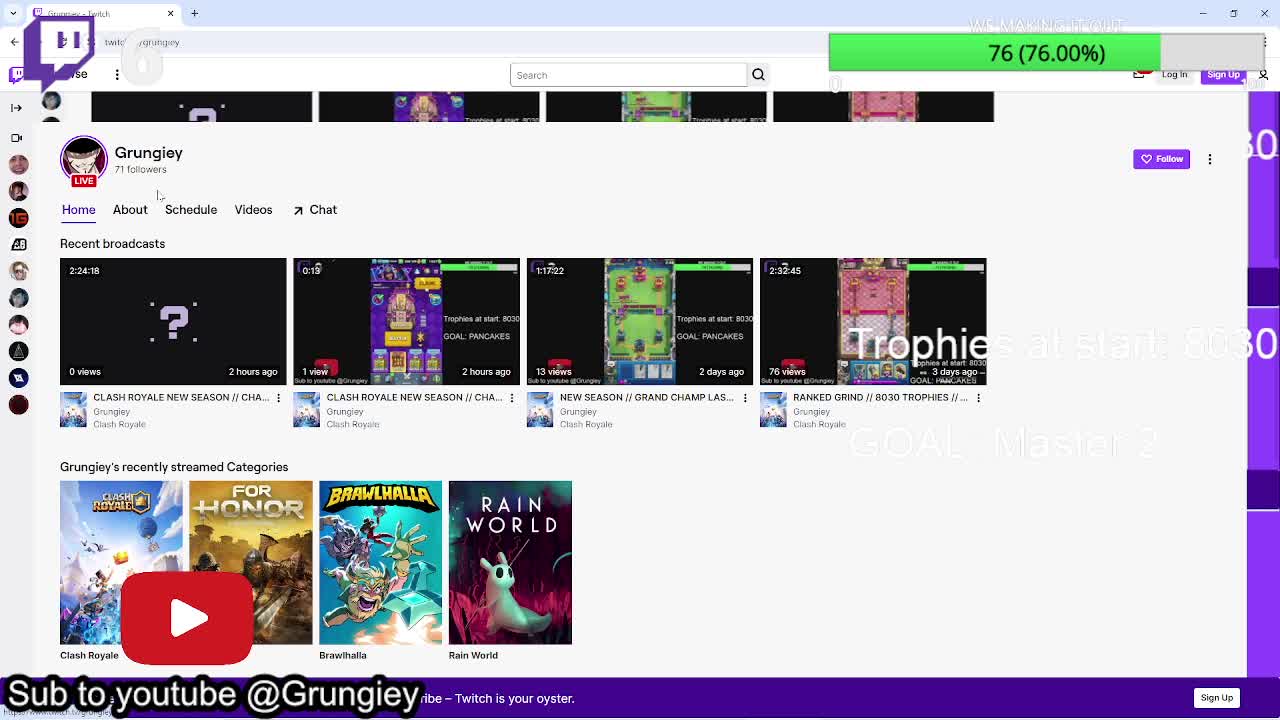This screenshot has width=1280, height=720.
Task: Open the 2:24:18 broadcast thumbnail with 0 views
Action: [173, 321]
